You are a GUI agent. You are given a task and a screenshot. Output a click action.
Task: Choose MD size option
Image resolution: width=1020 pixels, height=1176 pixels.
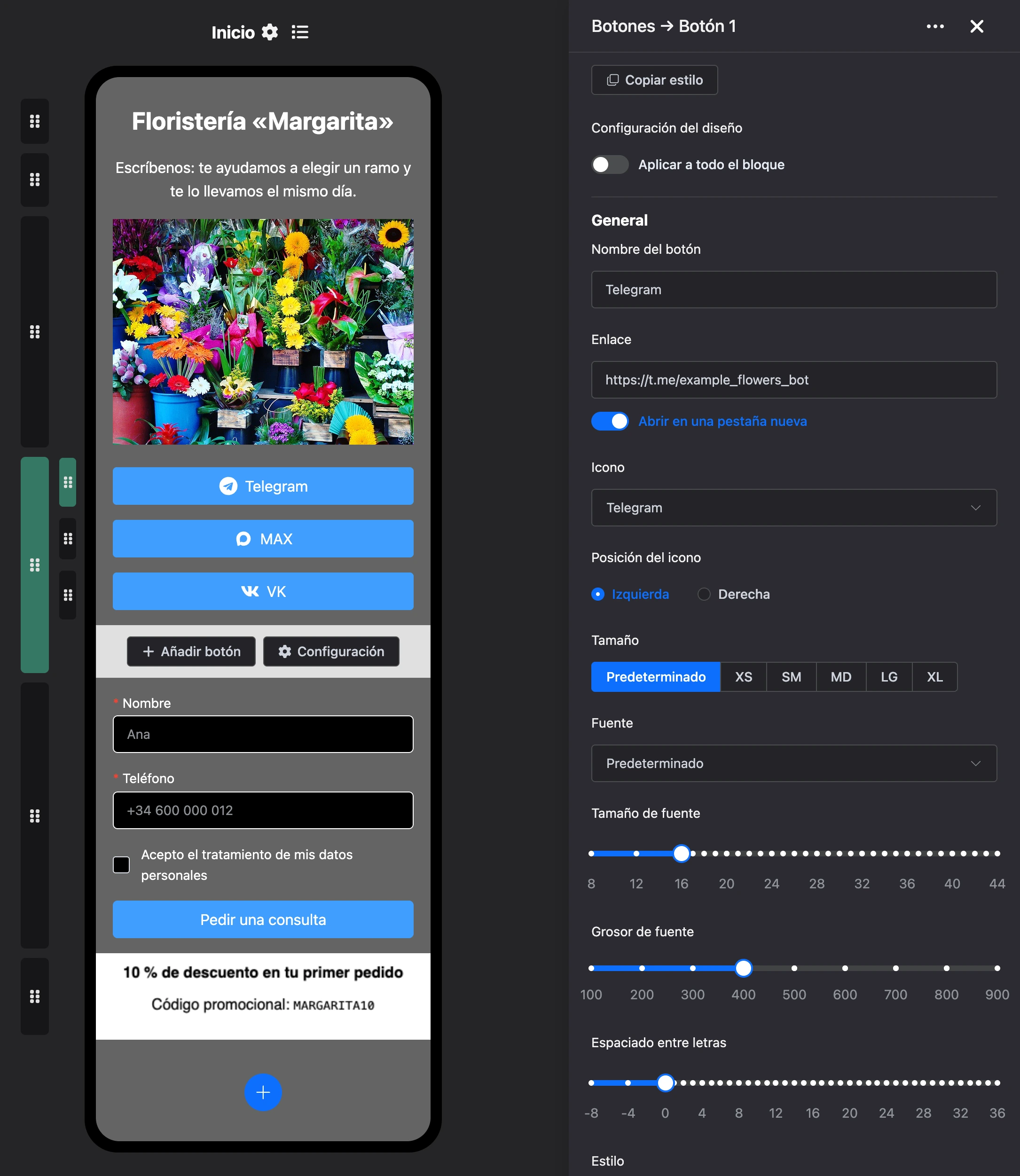tap(841, 677)
